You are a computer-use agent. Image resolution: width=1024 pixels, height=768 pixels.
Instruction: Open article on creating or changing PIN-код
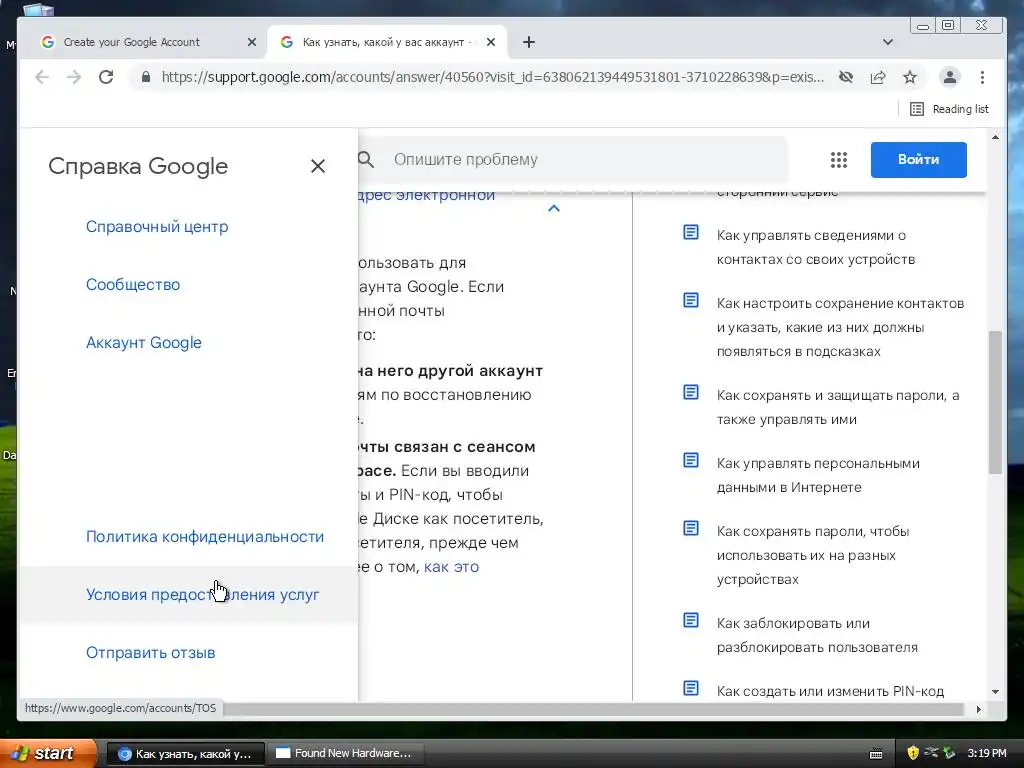pyautogui.click(x=830, y=691)
